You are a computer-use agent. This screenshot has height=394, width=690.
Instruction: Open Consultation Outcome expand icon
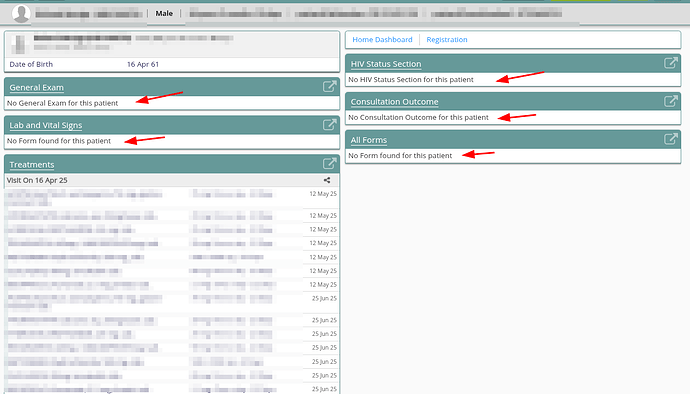pos(671,101)
